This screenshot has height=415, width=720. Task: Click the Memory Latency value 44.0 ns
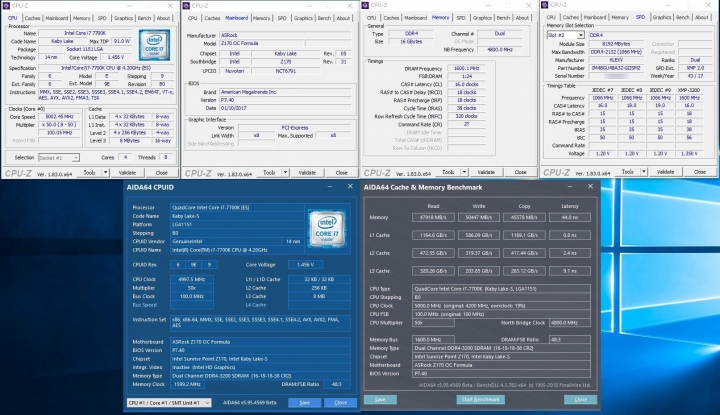(x=569, y=218)
